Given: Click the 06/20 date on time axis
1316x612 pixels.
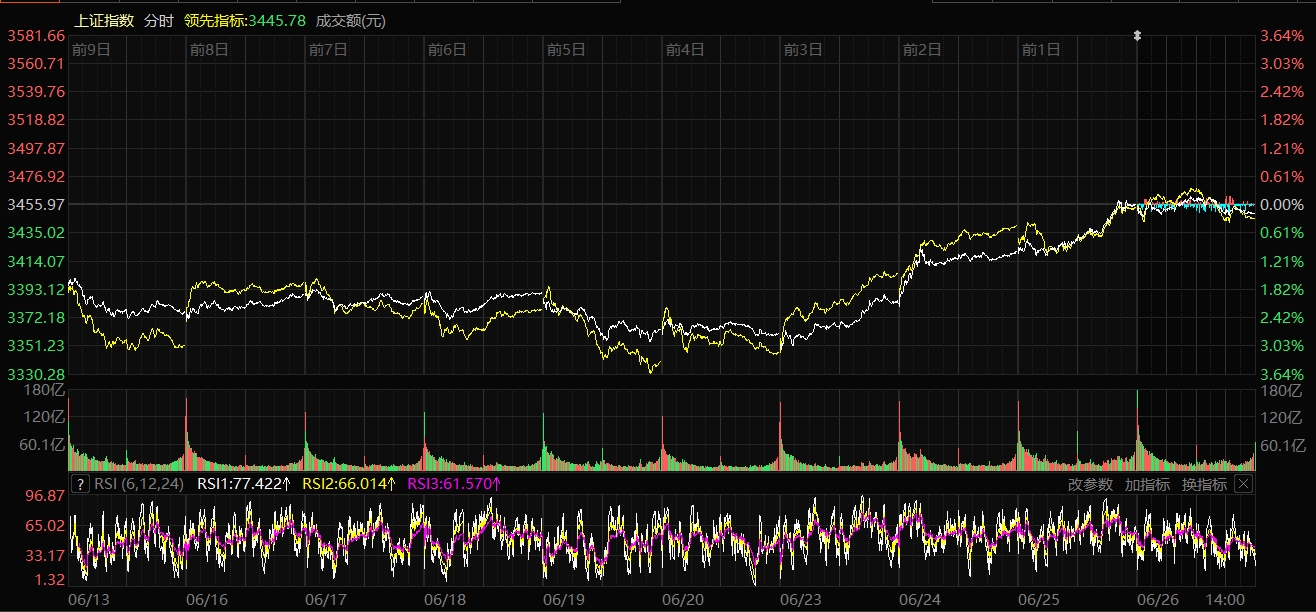Looking at the screenshot, I should tap(683, 599).
